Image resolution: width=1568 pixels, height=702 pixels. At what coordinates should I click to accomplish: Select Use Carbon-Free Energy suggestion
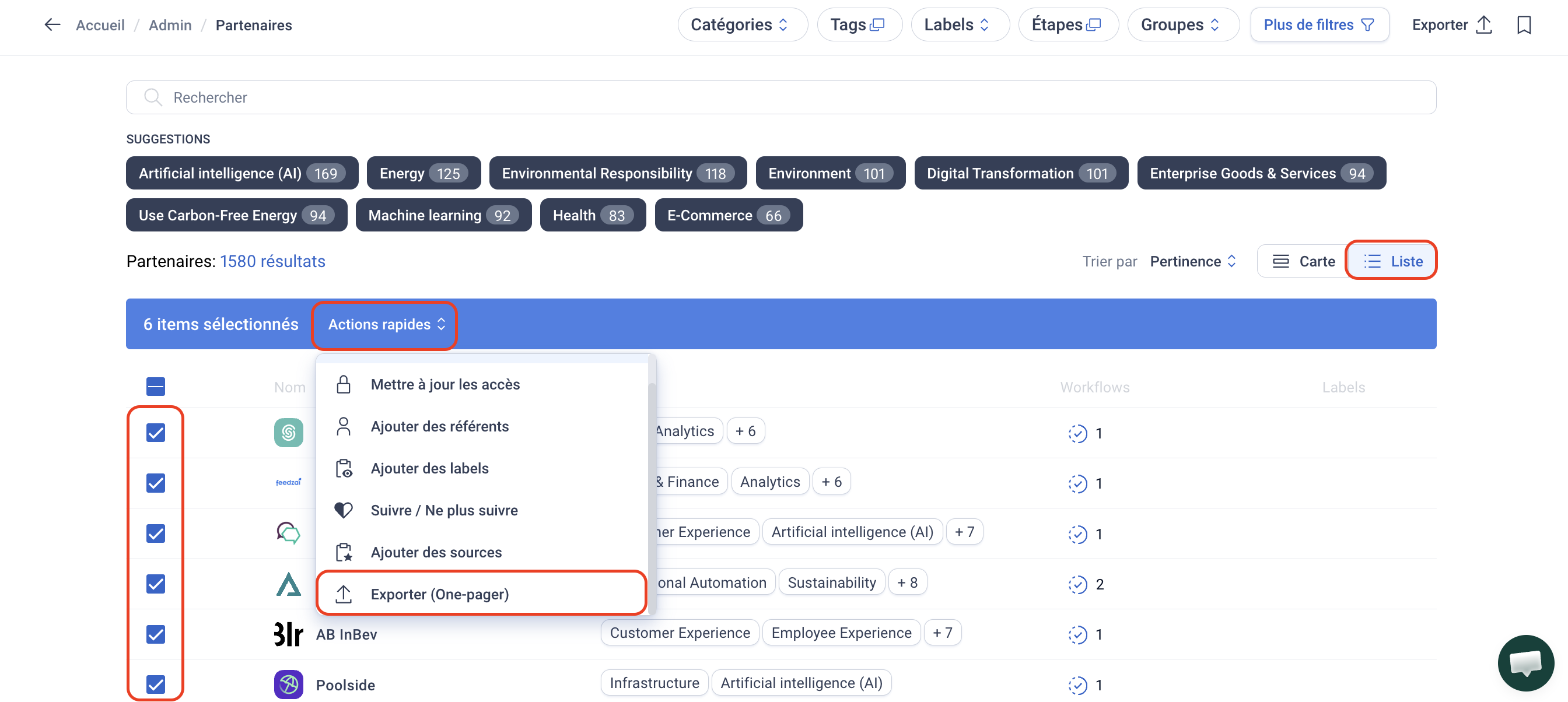pyautogui.click(x=236, y=215)
